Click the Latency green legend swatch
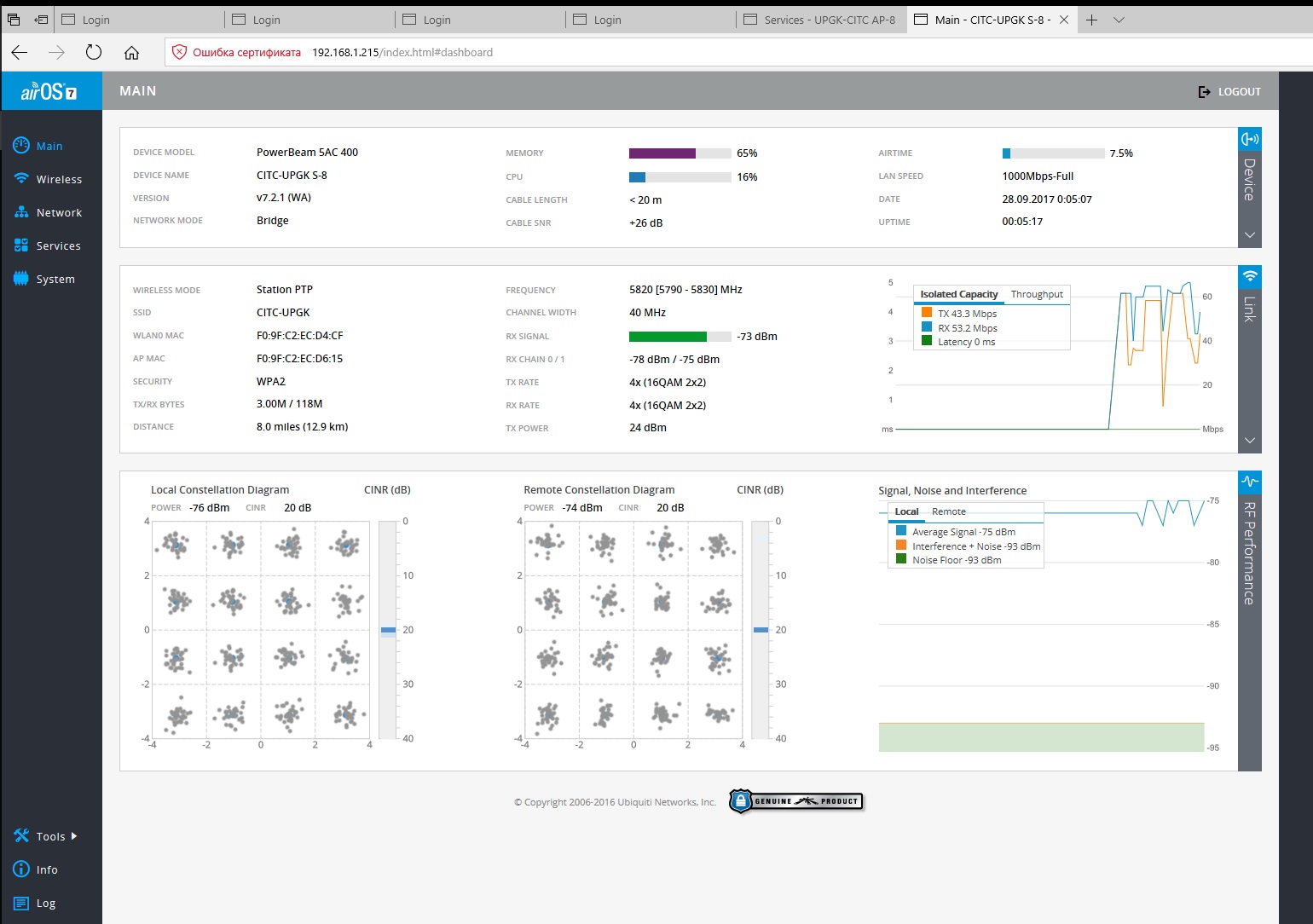Viewport: 1313px width, 924px height. (x=927, y=341)
